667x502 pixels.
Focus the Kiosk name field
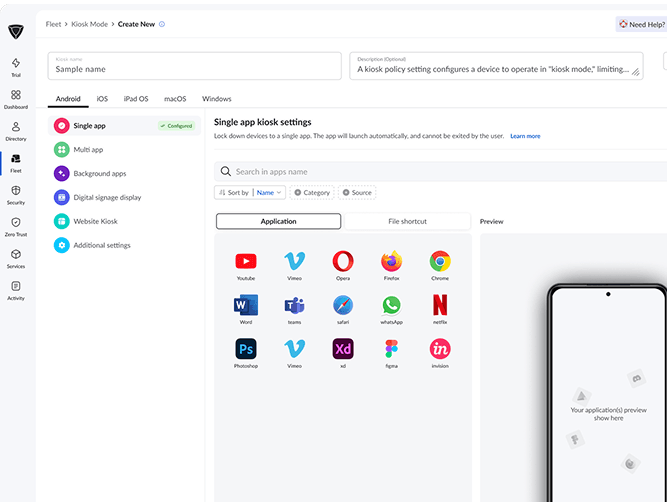click(194, 66)
